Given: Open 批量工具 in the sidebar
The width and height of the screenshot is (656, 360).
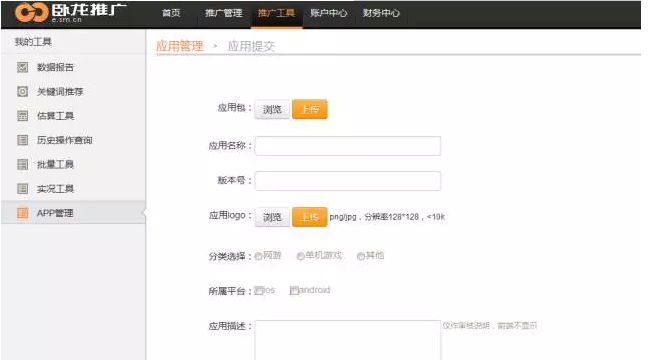Looking at the screenshot, I should [x=55, y=164].
